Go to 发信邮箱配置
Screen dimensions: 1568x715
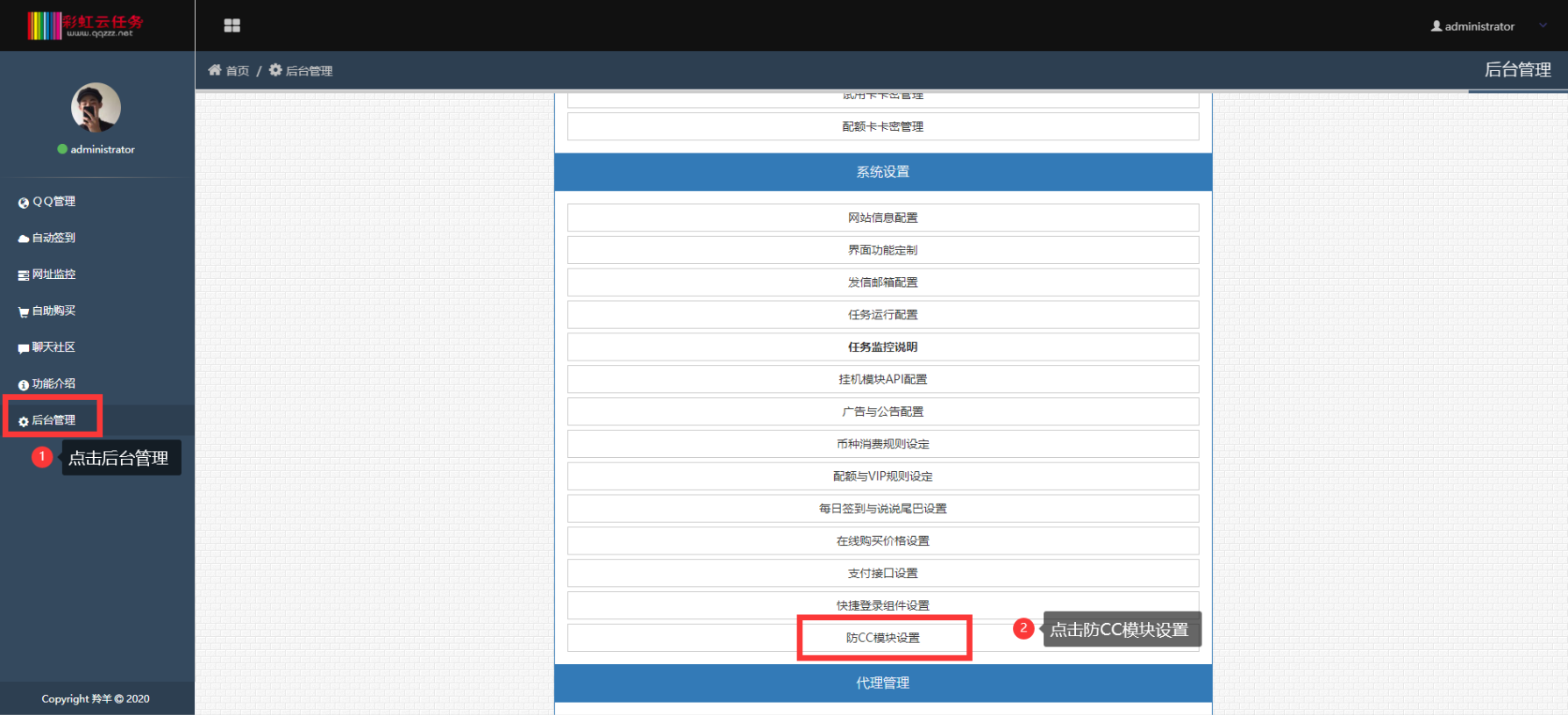[x=882, y=282]
